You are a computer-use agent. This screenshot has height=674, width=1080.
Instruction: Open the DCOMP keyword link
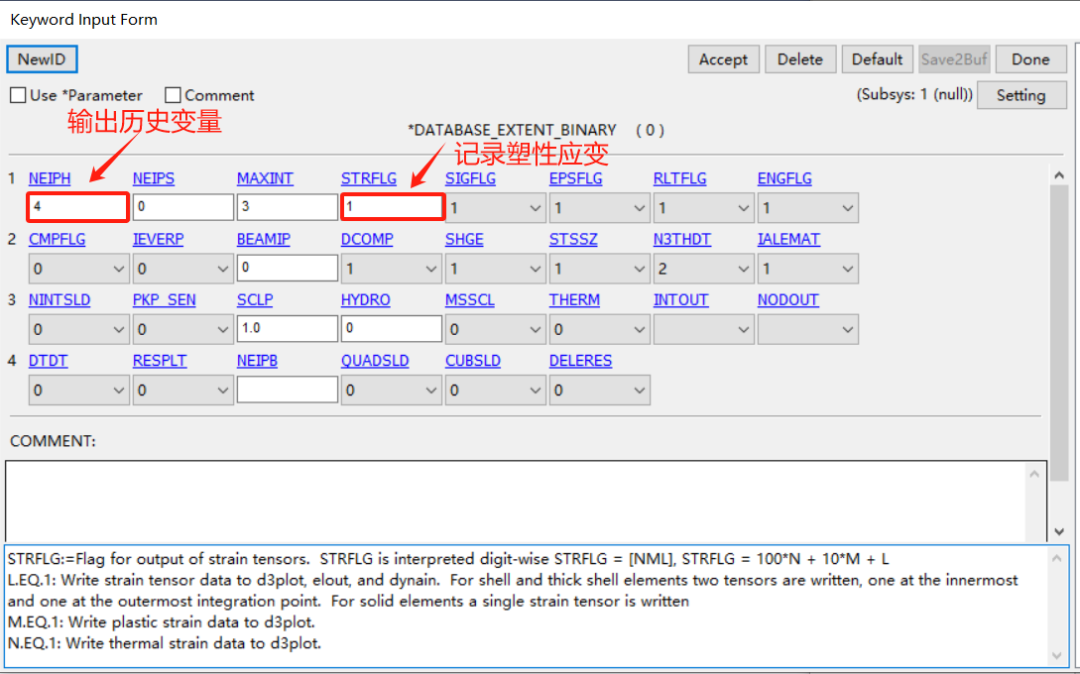coord(367,239)
